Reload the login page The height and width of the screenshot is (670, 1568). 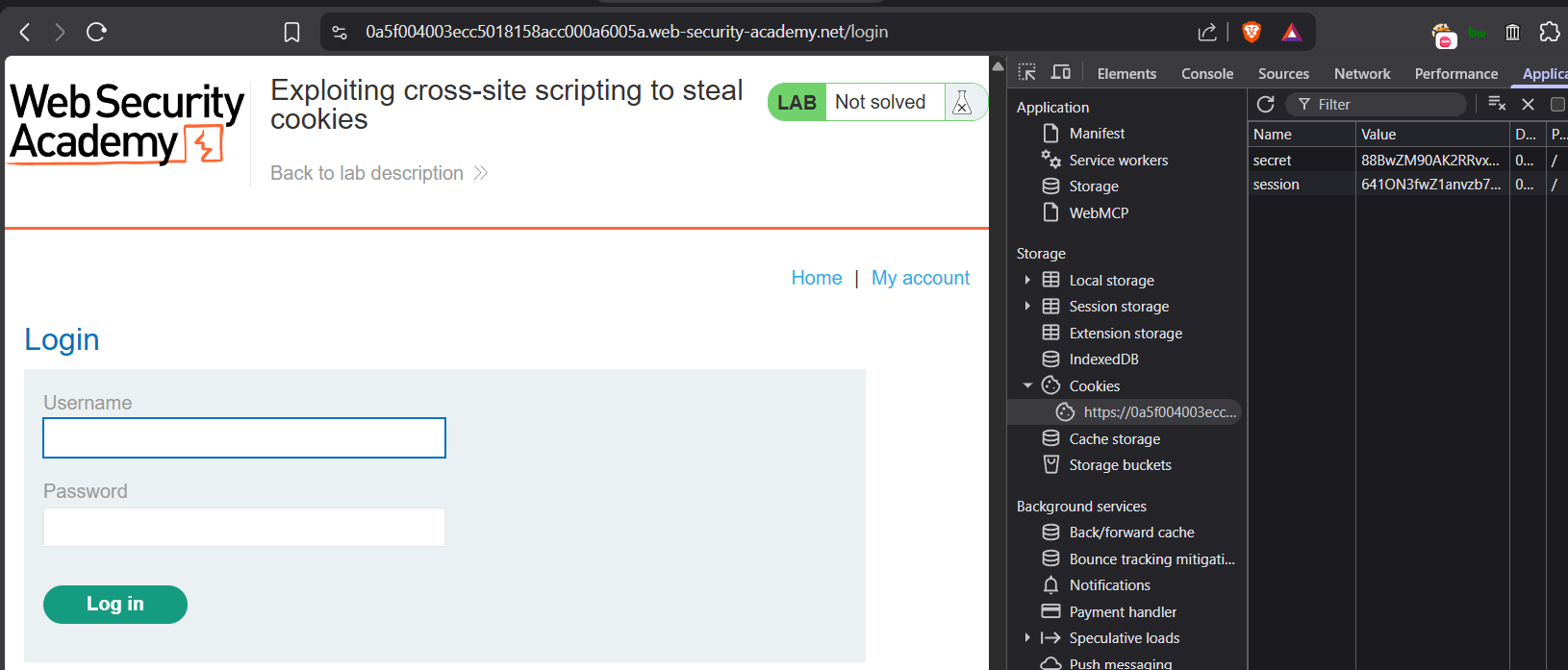[96, 32]
